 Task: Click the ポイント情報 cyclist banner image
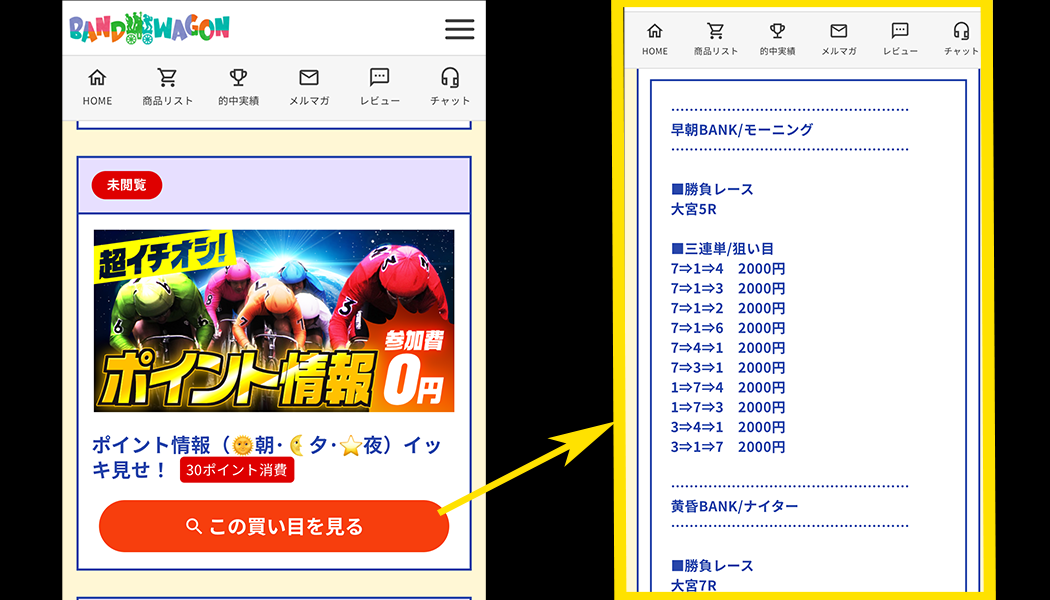point(274,321)
